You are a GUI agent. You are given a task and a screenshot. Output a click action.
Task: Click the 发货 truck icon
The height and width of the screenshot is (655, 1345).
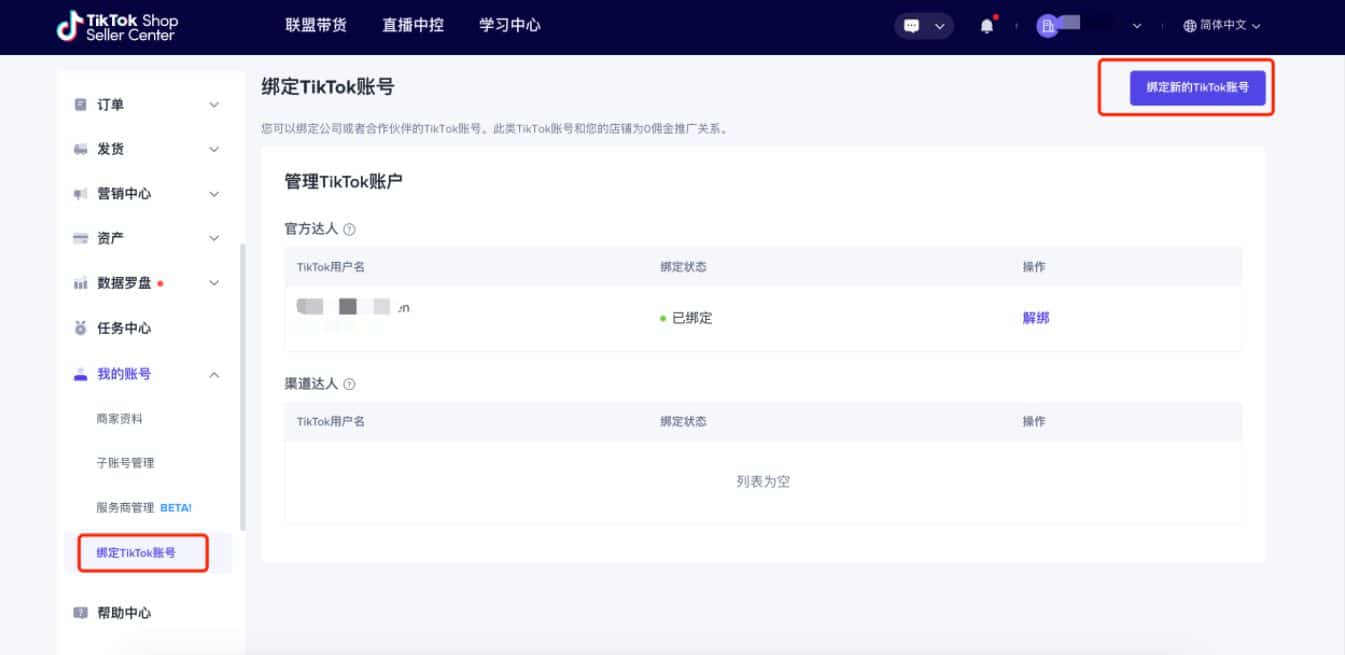click(81, 150)
